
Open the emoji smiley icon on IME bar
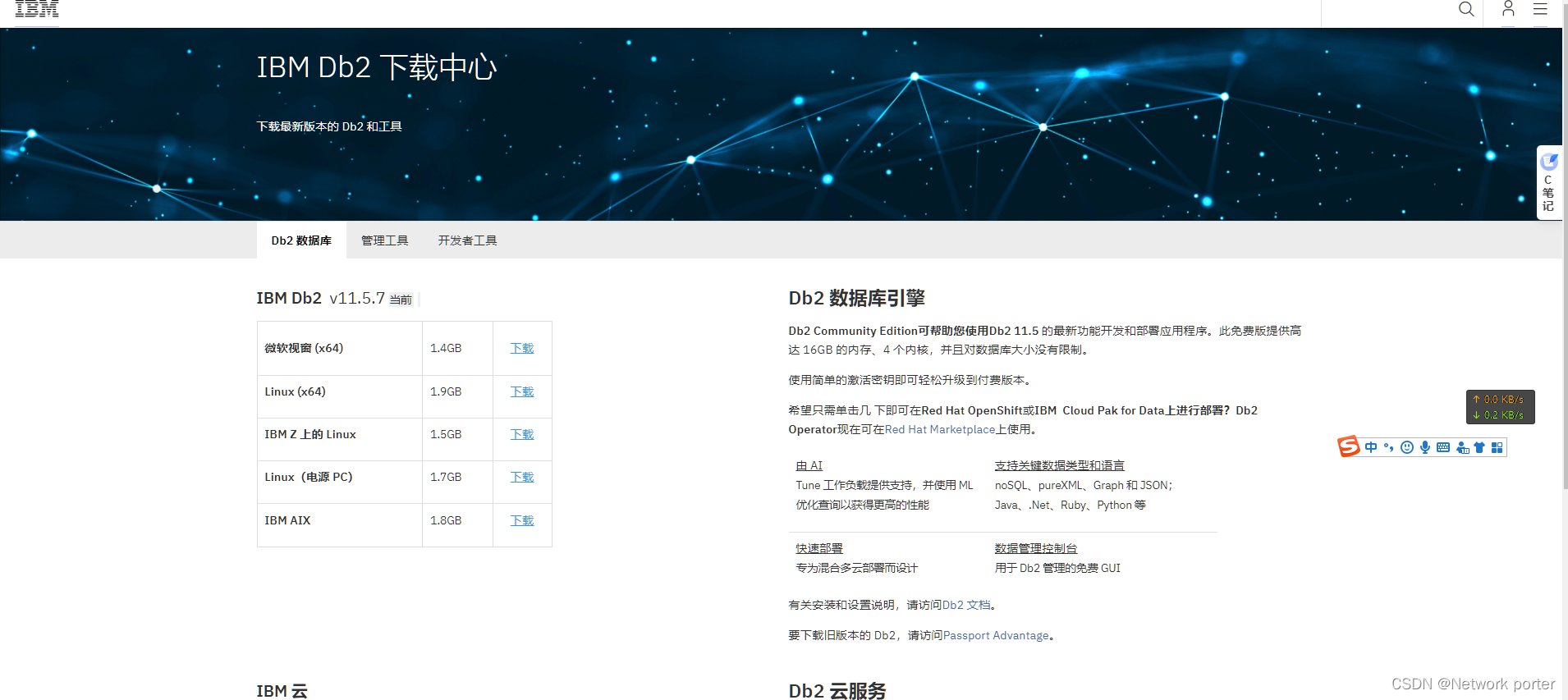click(1407, 447)
